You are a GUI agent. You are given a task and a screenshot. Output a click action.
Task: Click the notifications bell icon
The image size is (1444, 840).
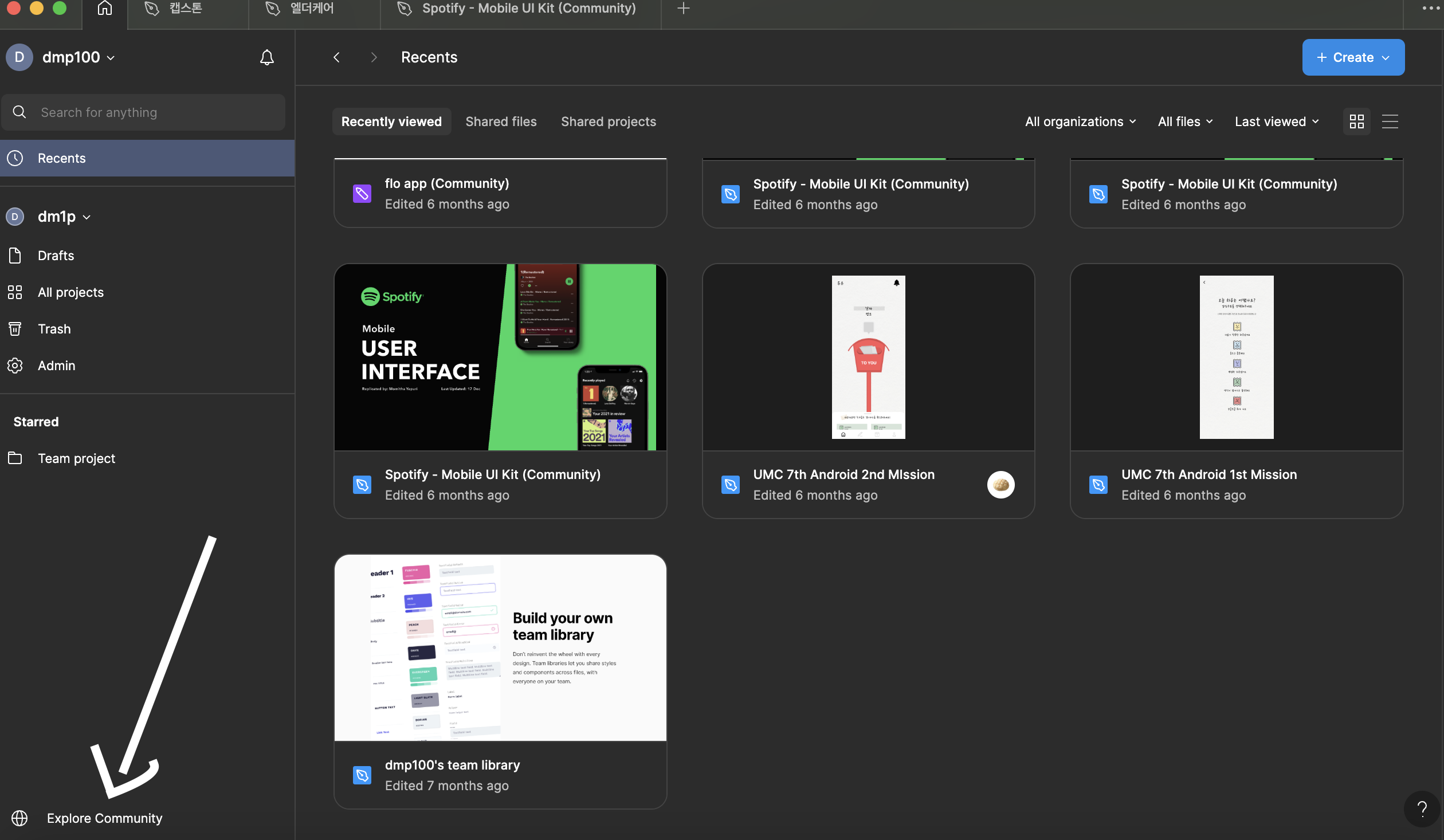click(266, 57)
